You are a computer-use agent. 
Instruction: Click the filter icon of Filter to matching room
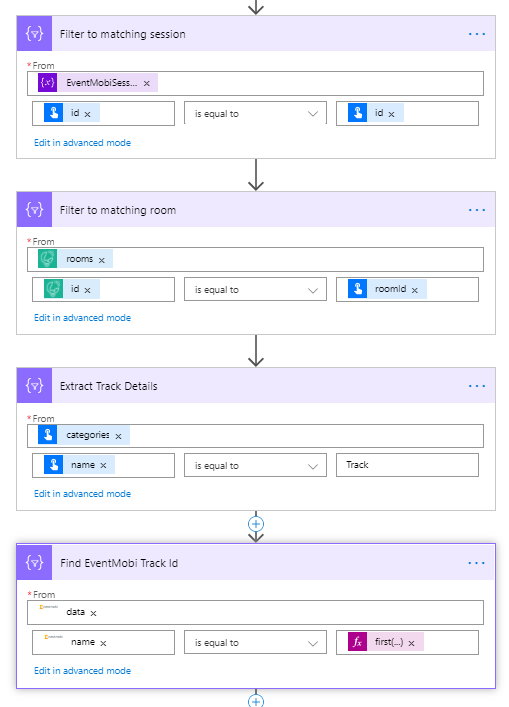click(x=35, y=210)
